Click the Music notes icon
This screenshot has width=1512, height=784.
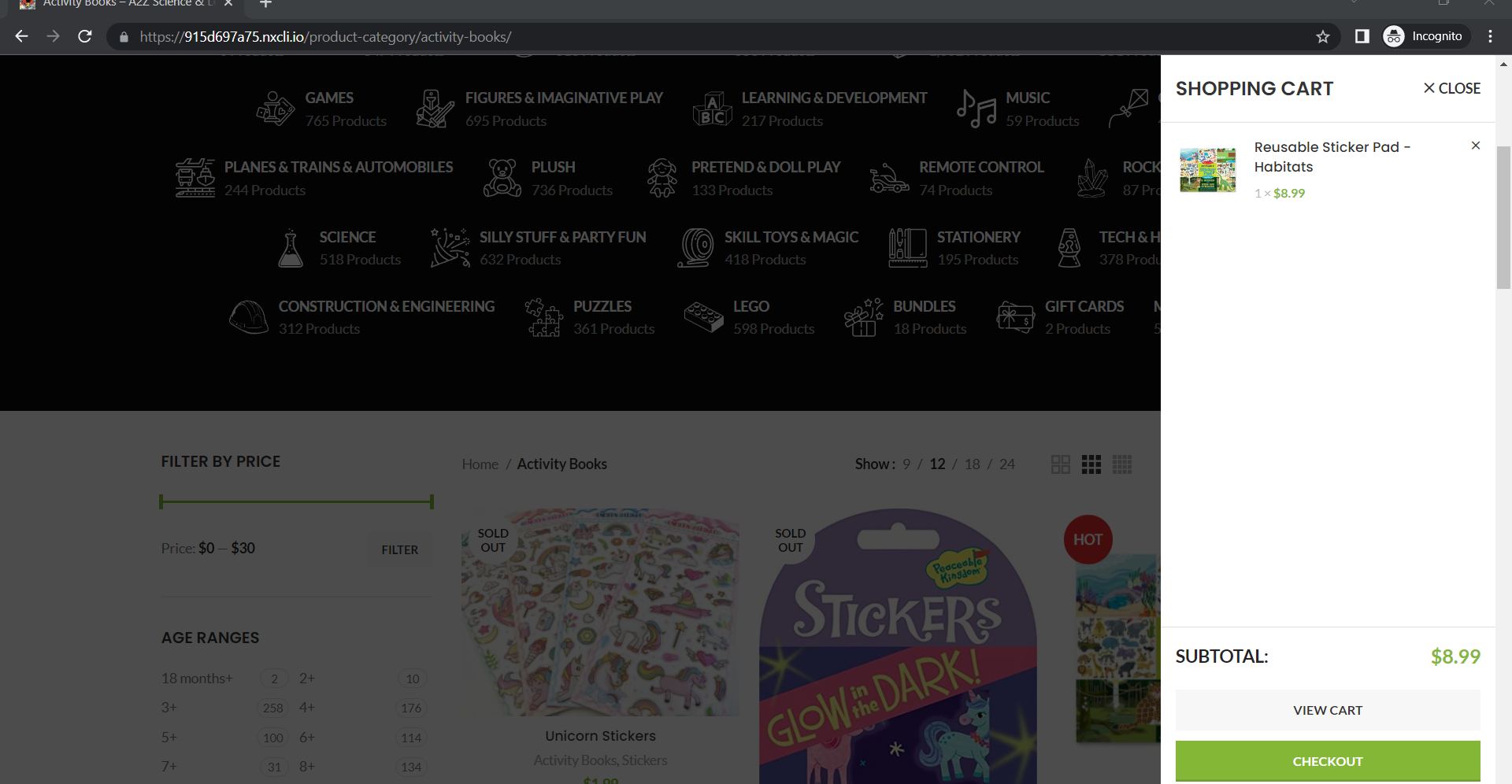pyautogui.click(x=976, y=109)
